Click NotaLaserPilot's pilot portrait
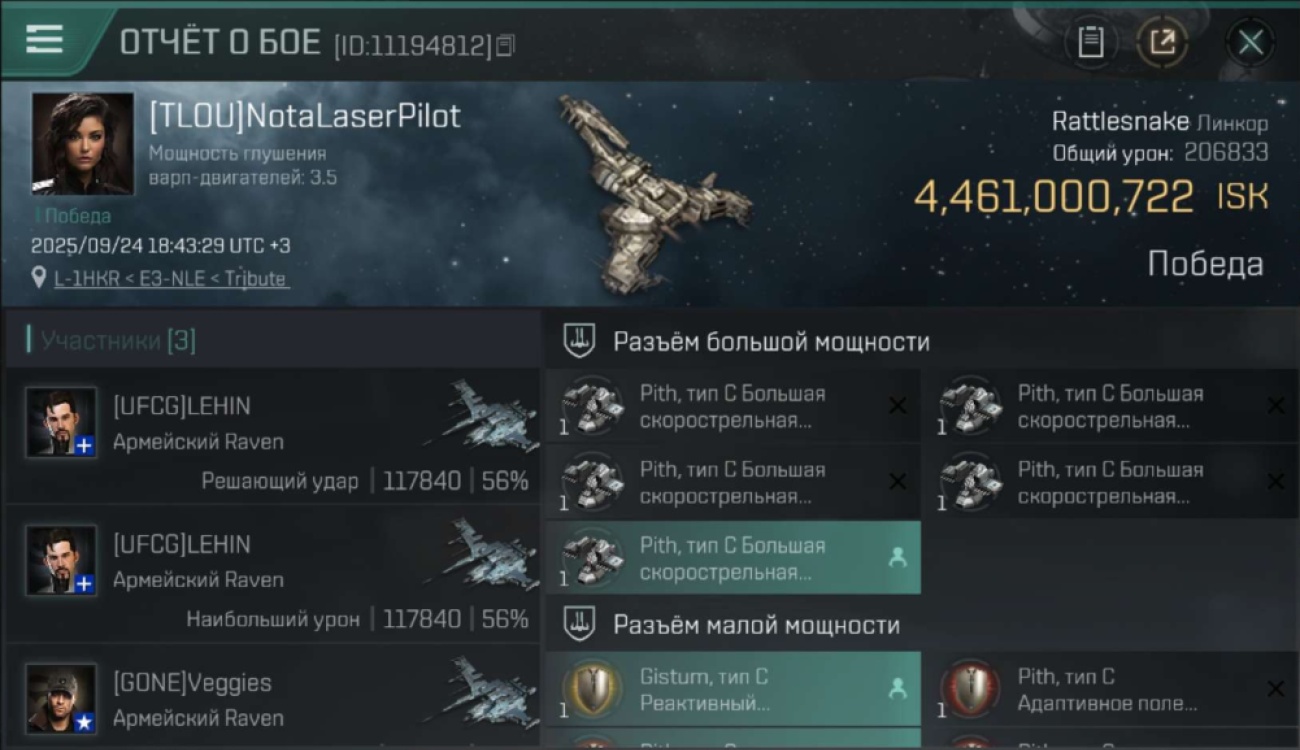Viewport: 1300px width, 750px height. click(82, 144)
